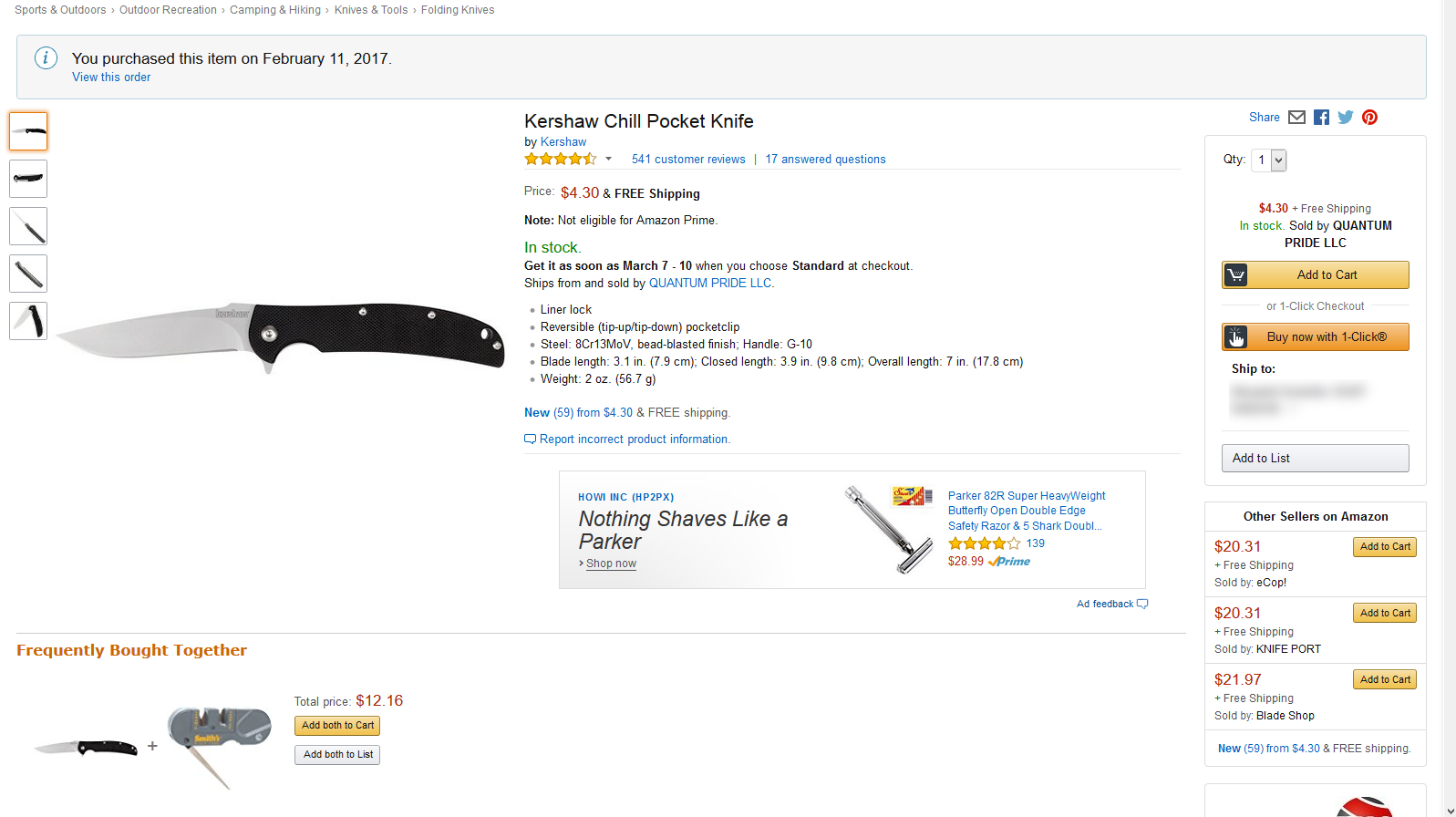Expand the star rating breakdown arrow
The height and width of the screenshot is (817, 1456).
point(608,159)
